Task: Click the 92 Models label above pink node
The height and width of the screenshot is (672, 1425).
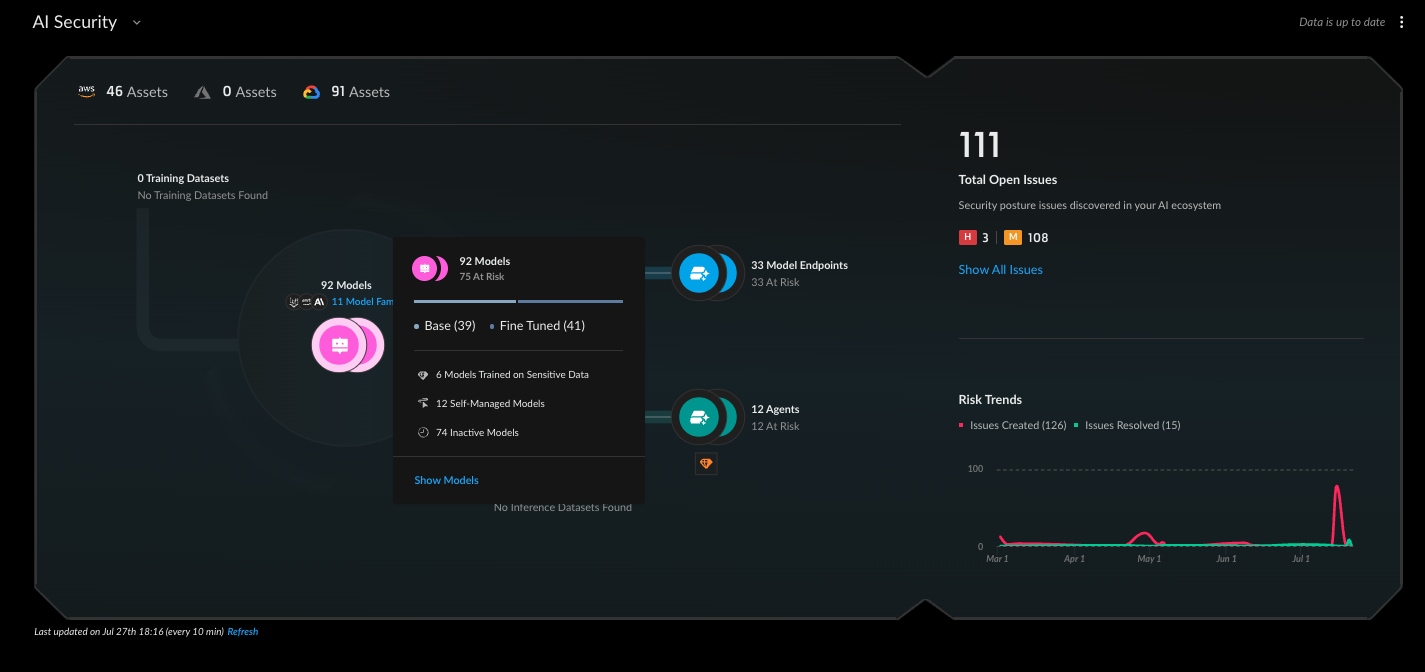Action: (x=346, y=285)
